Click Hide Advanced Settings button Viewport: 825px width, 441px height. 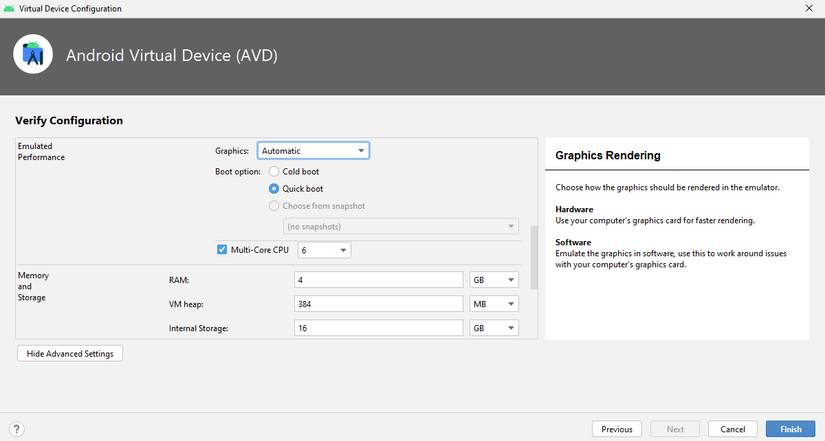click(70, 354)
